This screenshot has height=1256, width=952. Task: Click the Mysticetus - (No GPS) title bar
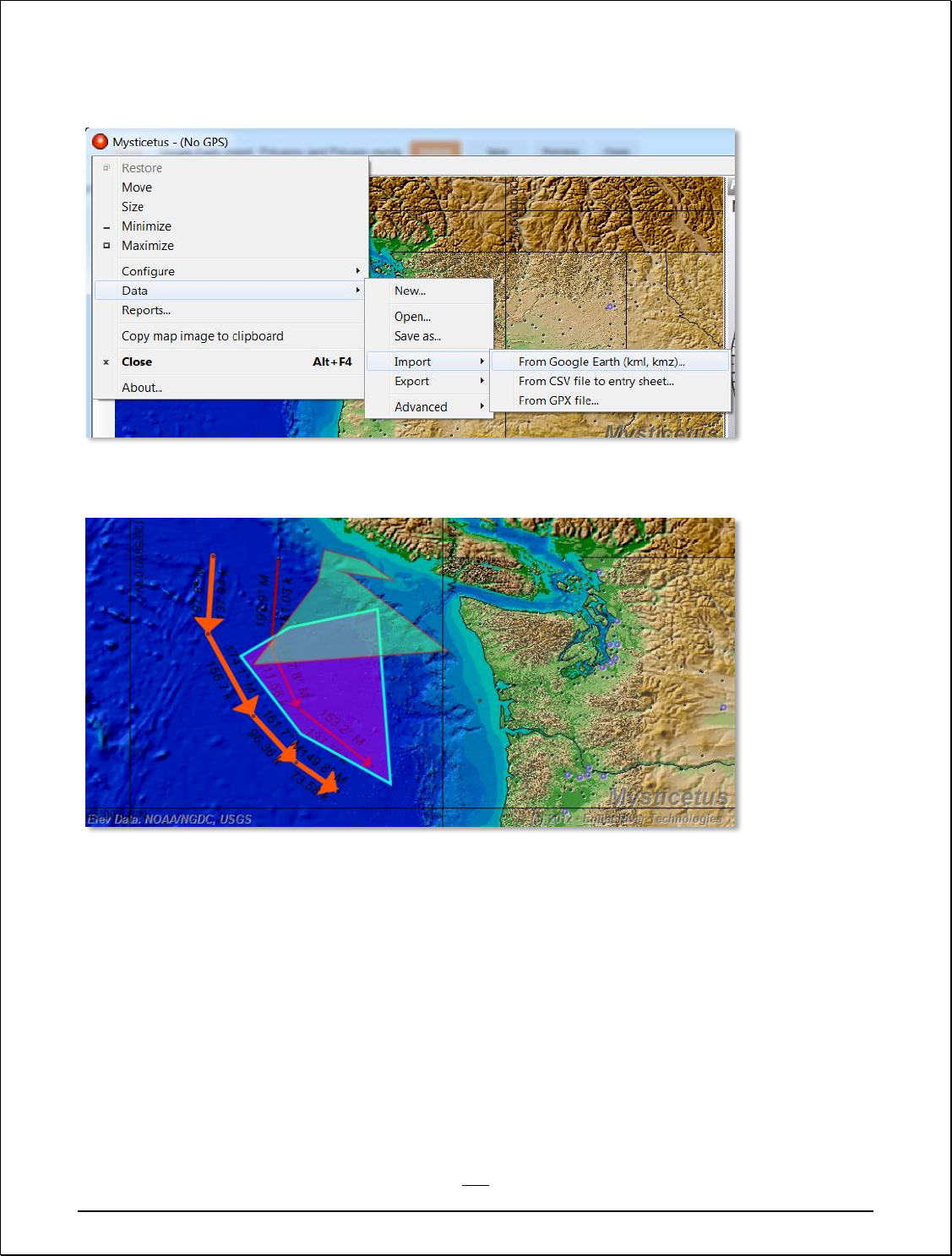click(412, 142)
